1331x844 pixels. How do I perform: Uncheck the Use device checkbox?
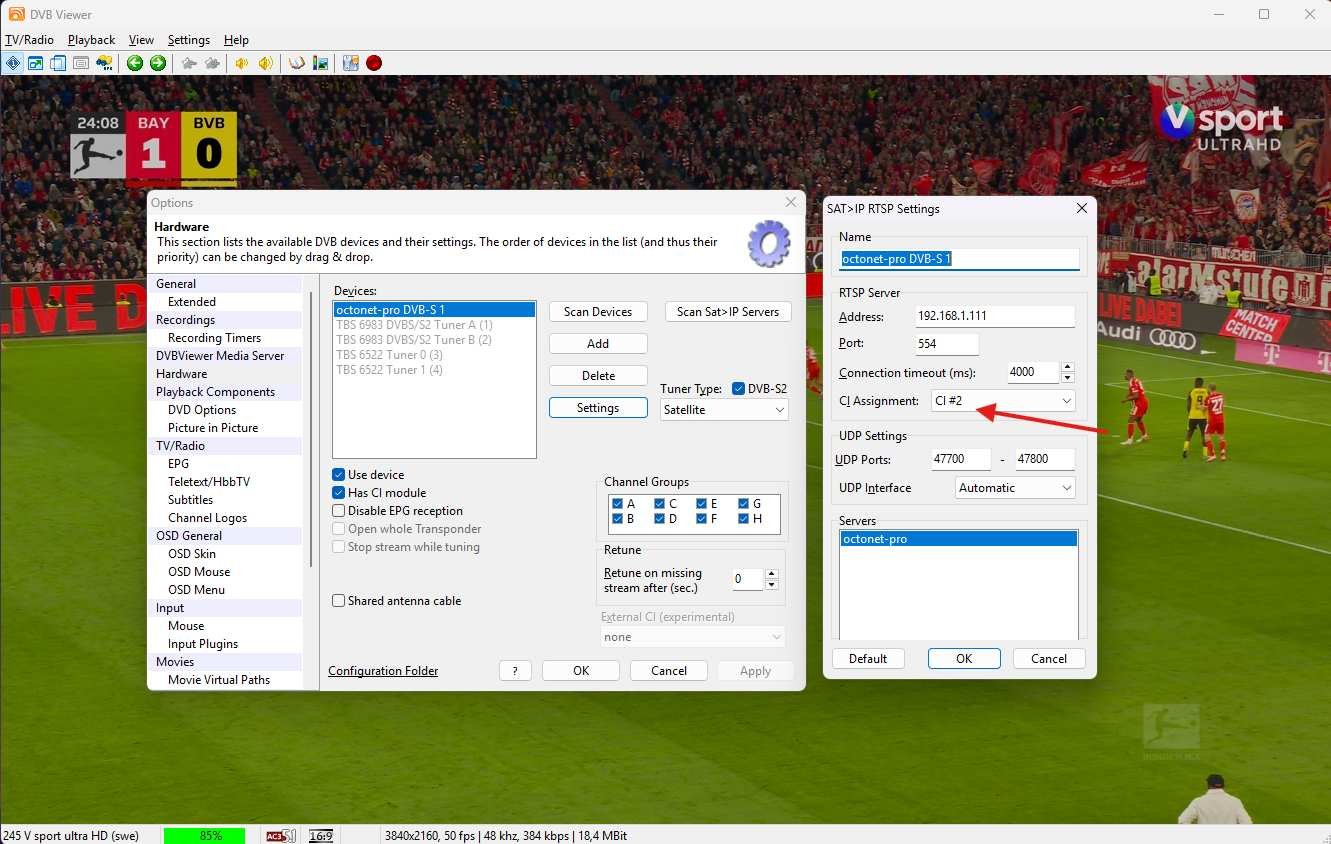click(339, 475)
